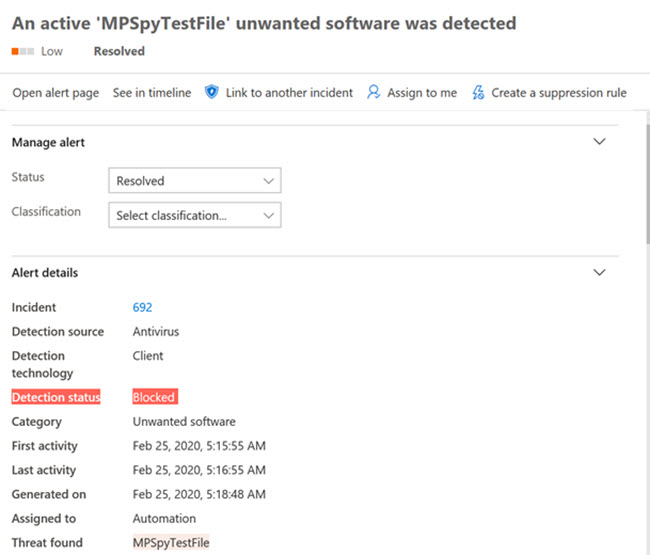Screen dimensions: 650x555
Task: Collapse the Alert details section chevron
Action: coord(600,272)
